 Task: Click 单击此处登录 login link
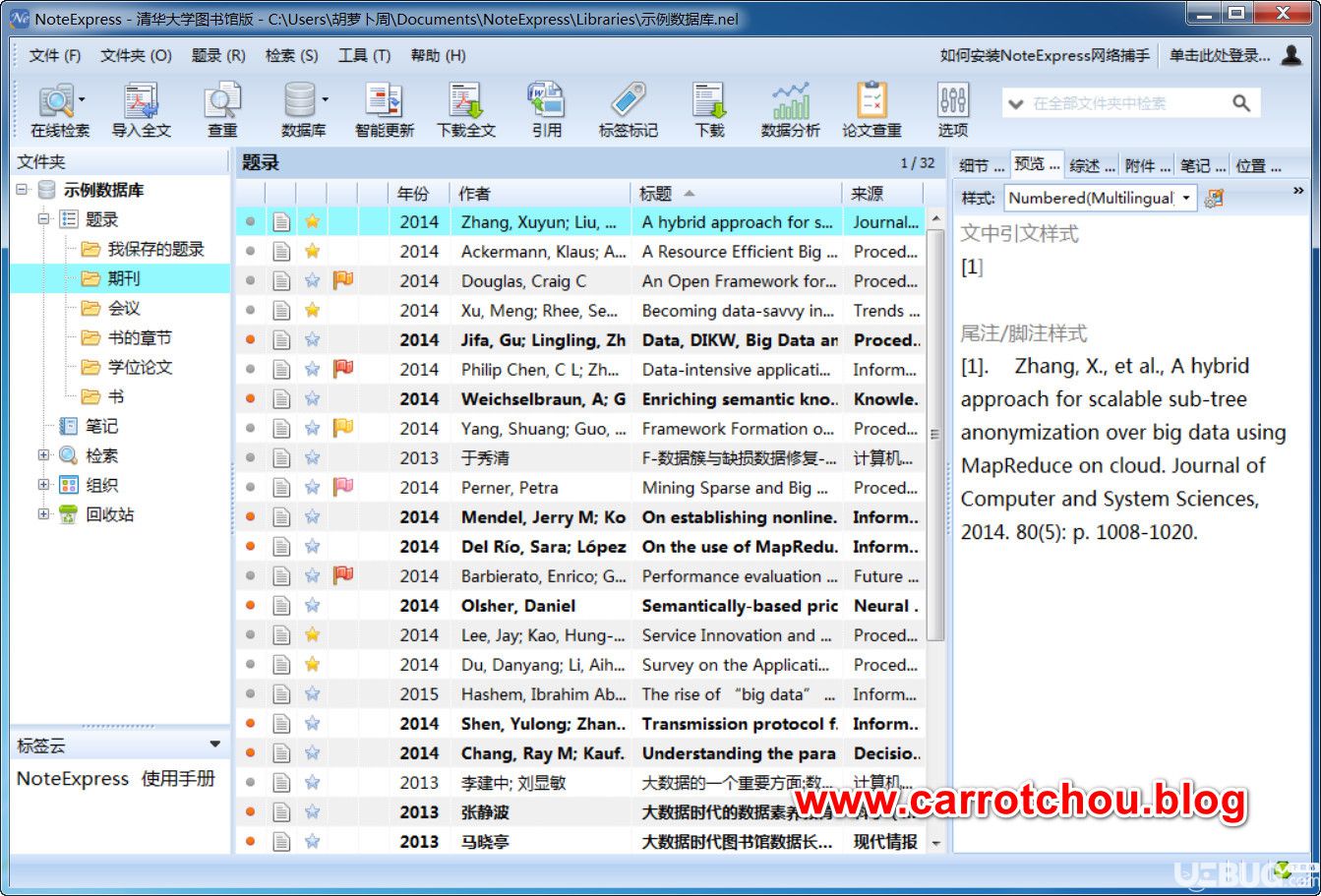1220,55
